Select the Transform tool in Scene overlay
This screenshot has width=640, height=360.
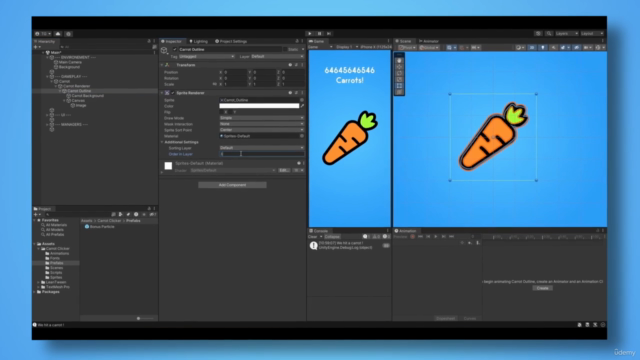[x=399, y=92]
